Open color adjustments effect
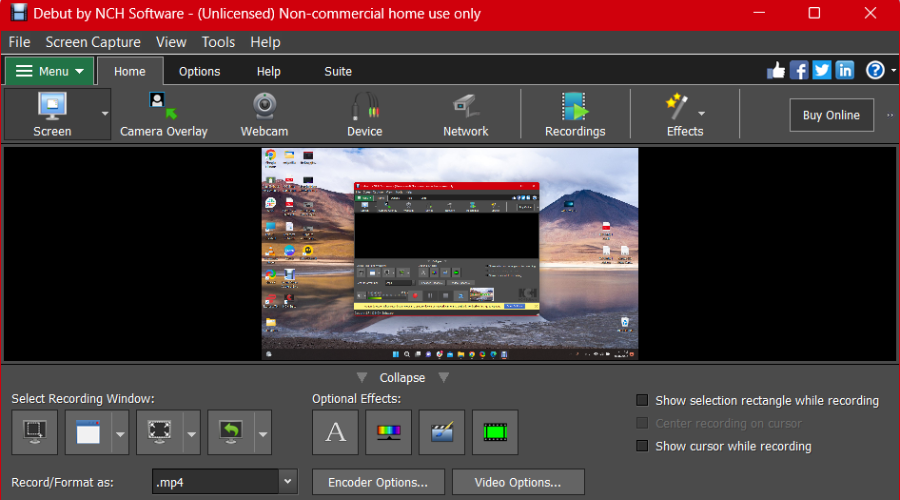The height and width of the screenshot is (500, 900). 389,432
